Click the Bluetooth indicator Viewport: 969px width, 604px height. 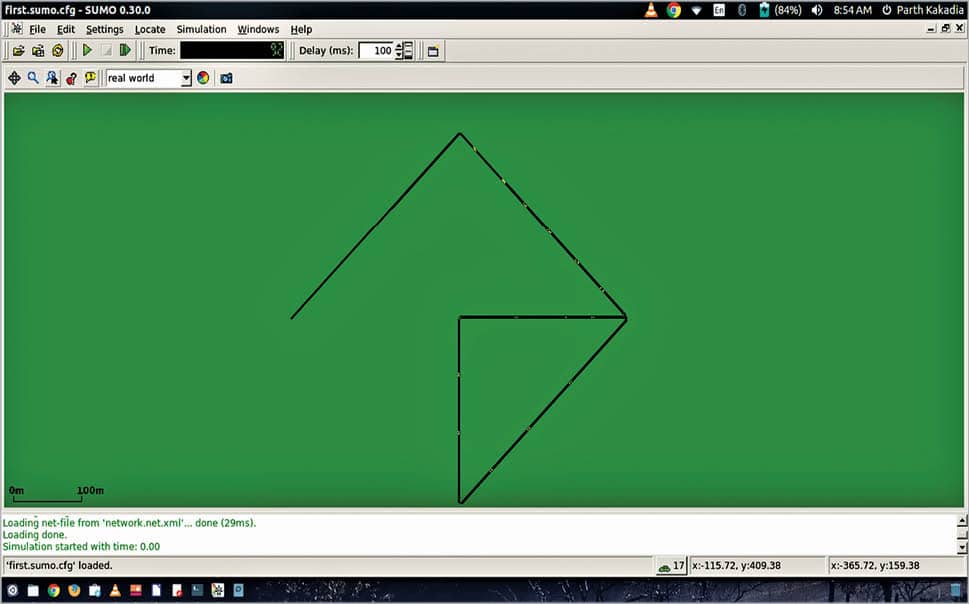tap(742, 10)
